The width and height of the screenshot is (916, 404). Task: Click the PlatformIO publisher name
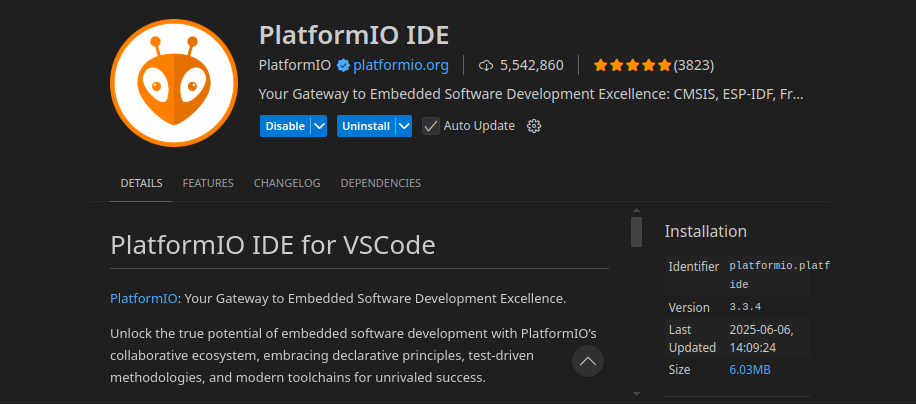295,65
